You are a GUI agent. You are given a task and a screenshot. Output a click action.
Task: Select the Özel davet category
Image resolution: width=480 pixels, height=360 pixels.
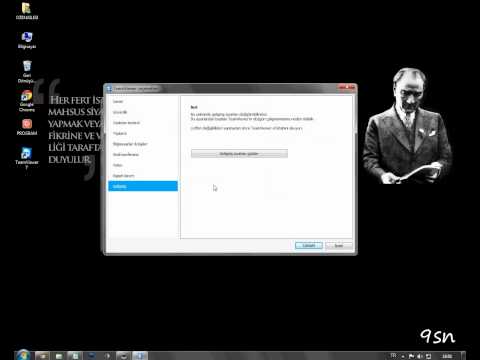pyautogui.click(x=143, y=176)
